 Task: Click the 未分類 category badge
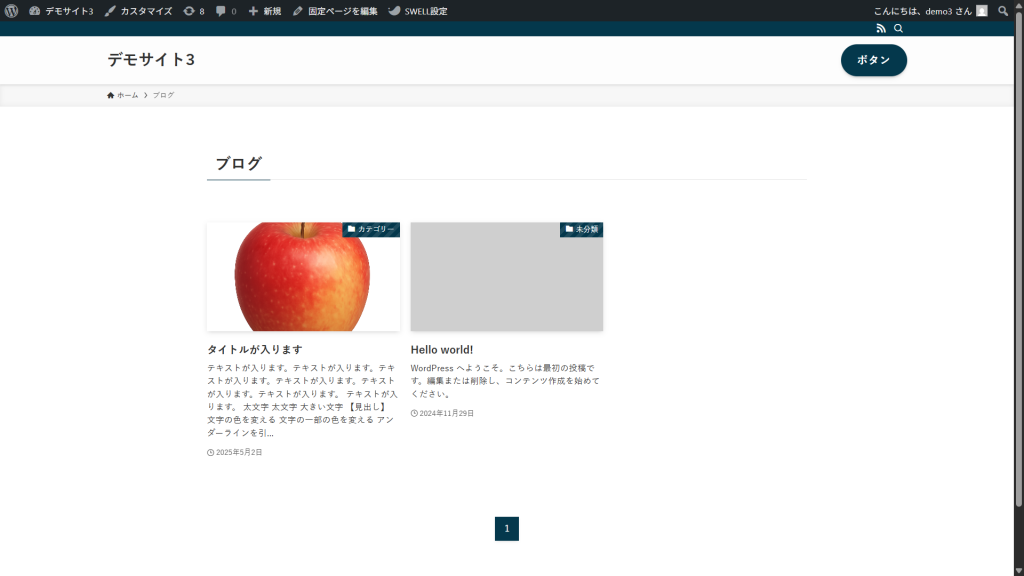click(581, 229)
